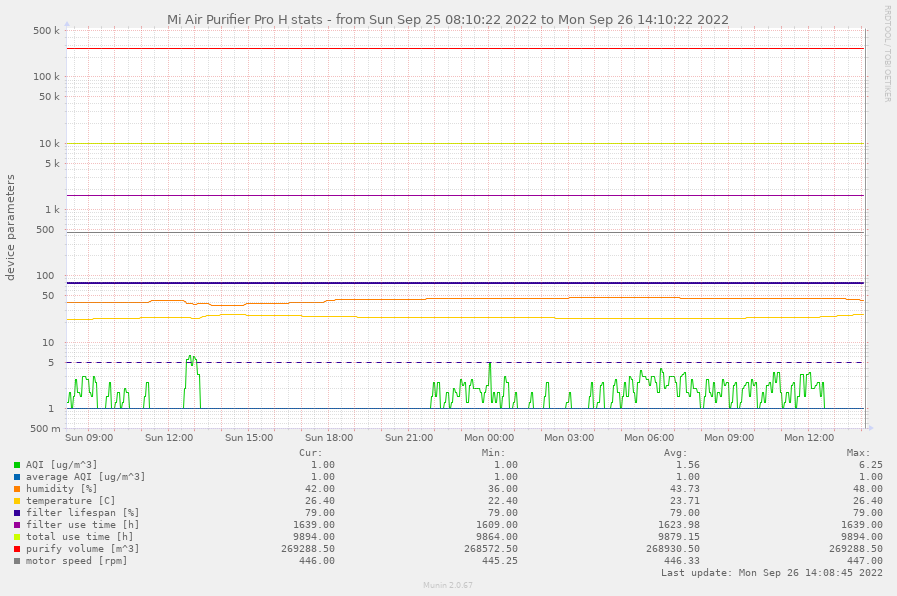Click the '100 k' y-axis label
The height and width of the screenshot is (596, 897).
coord(46,77)
